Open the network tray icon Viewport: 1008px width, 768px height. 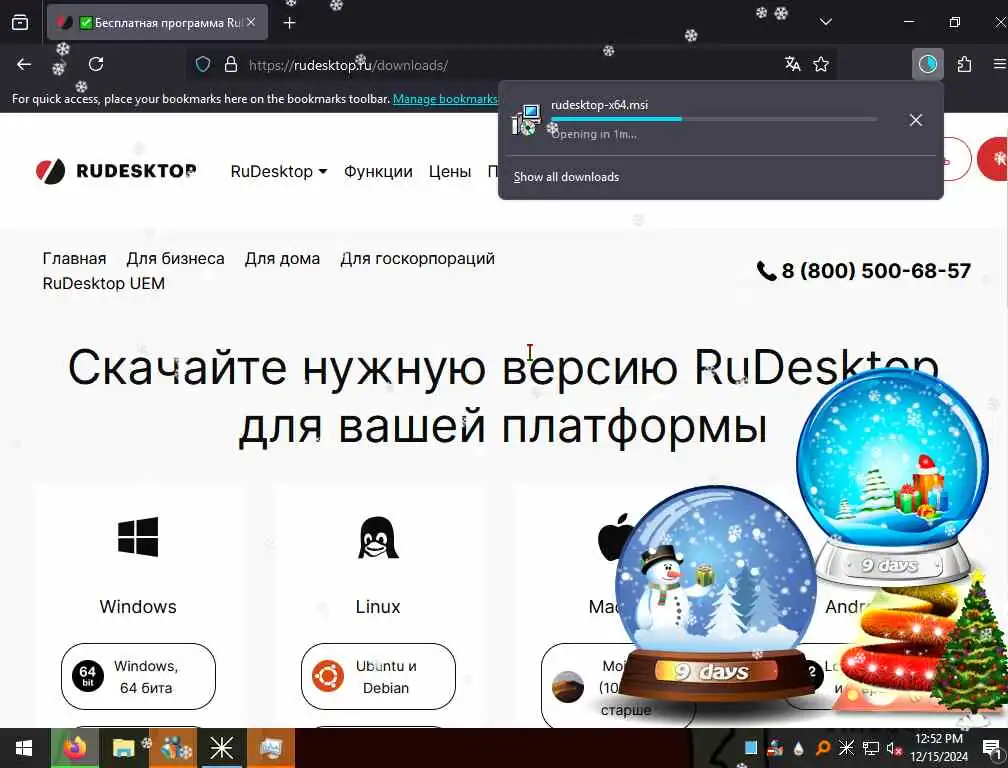coord(870,748)
